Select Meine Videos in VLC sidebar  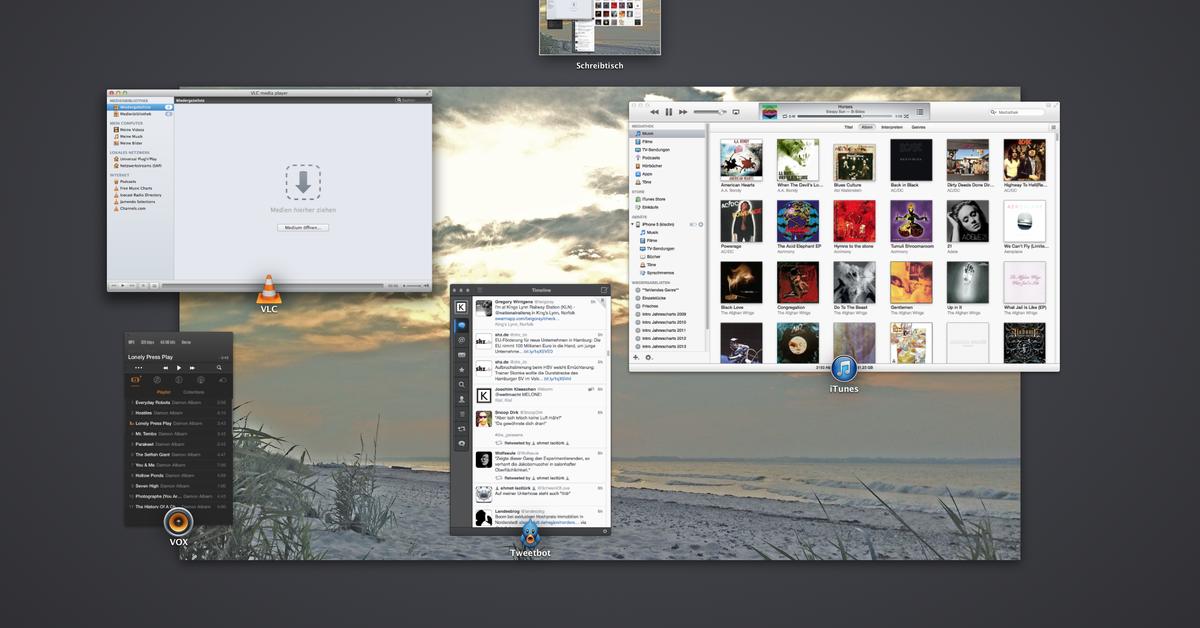[129, 129]
